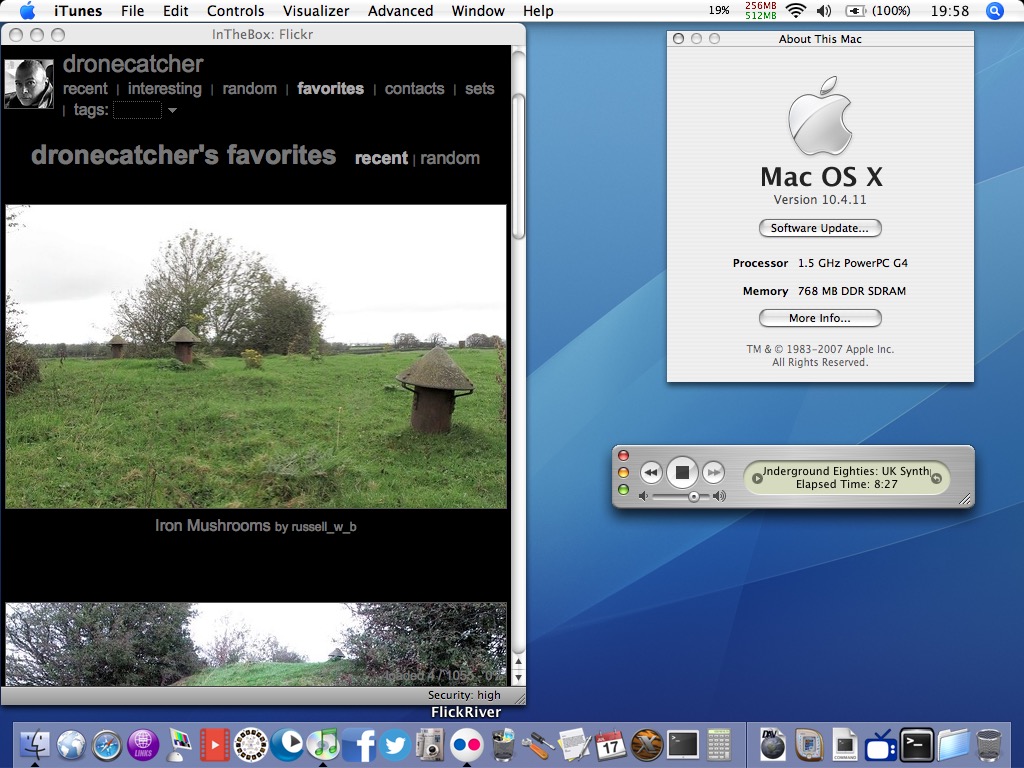Click More Info button in About This Mac

[x=820, y=318]
